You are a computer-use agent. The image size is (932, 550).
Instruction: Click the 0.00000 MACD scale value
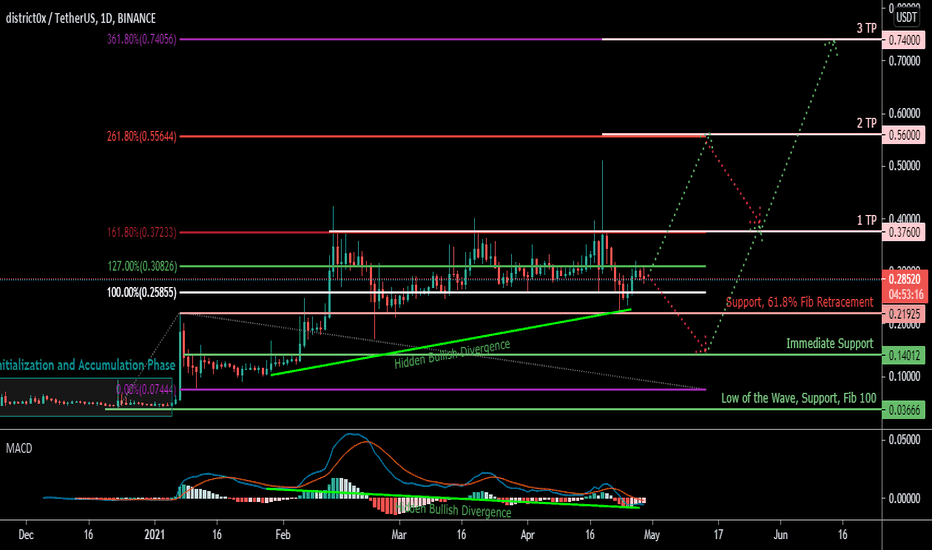click(904, 498)
